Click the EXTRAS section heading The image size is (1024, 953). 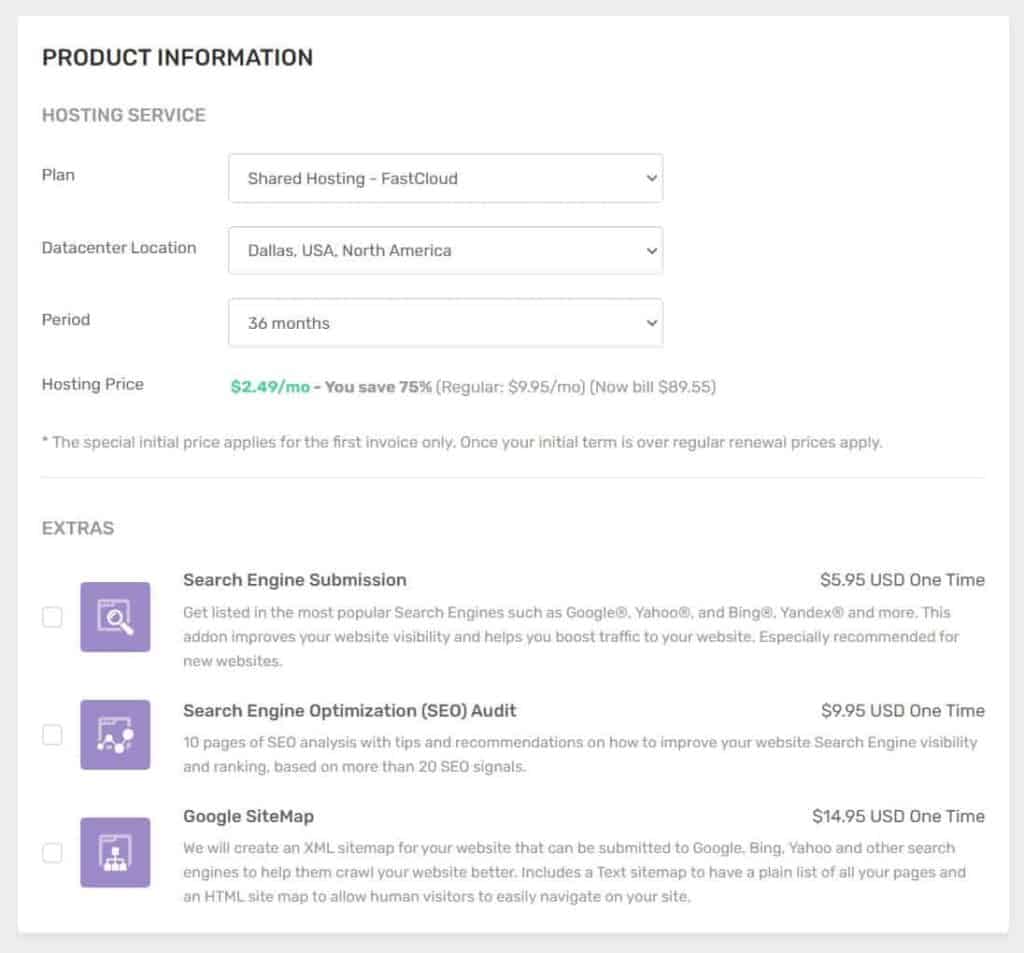pyautogui.click(x=77, y=528)
